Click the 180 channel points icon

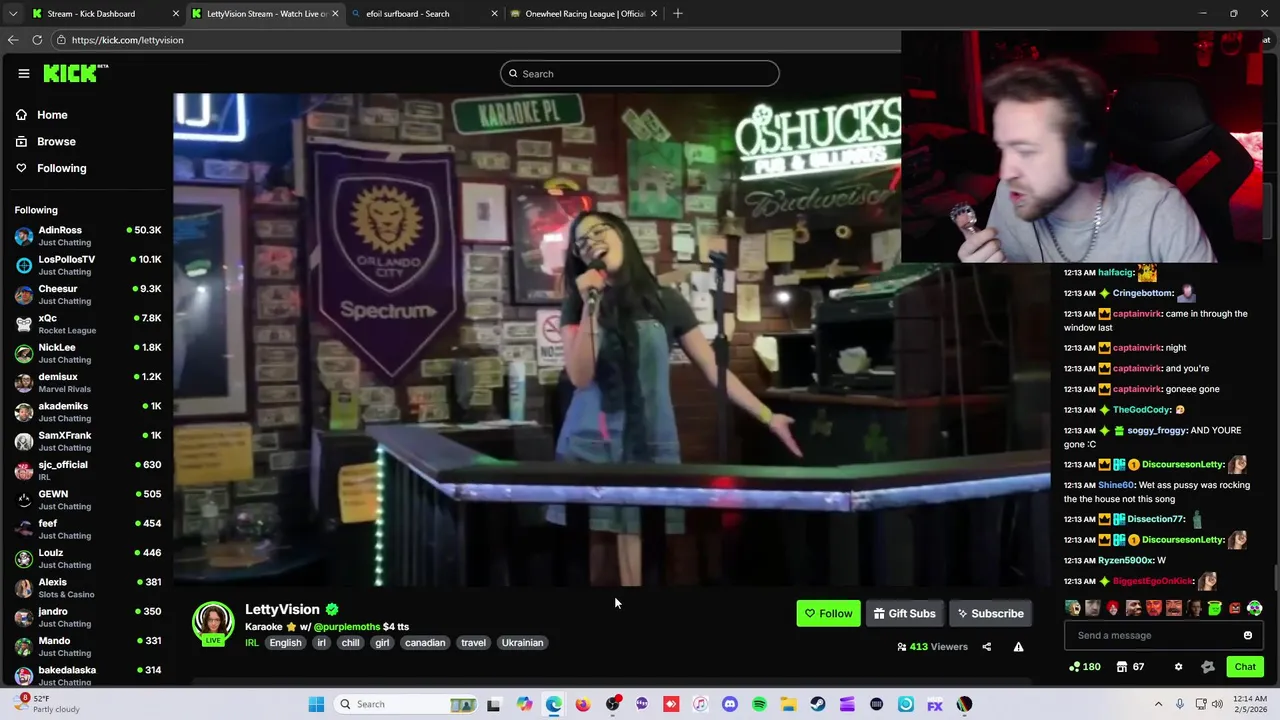point(1084,667)
